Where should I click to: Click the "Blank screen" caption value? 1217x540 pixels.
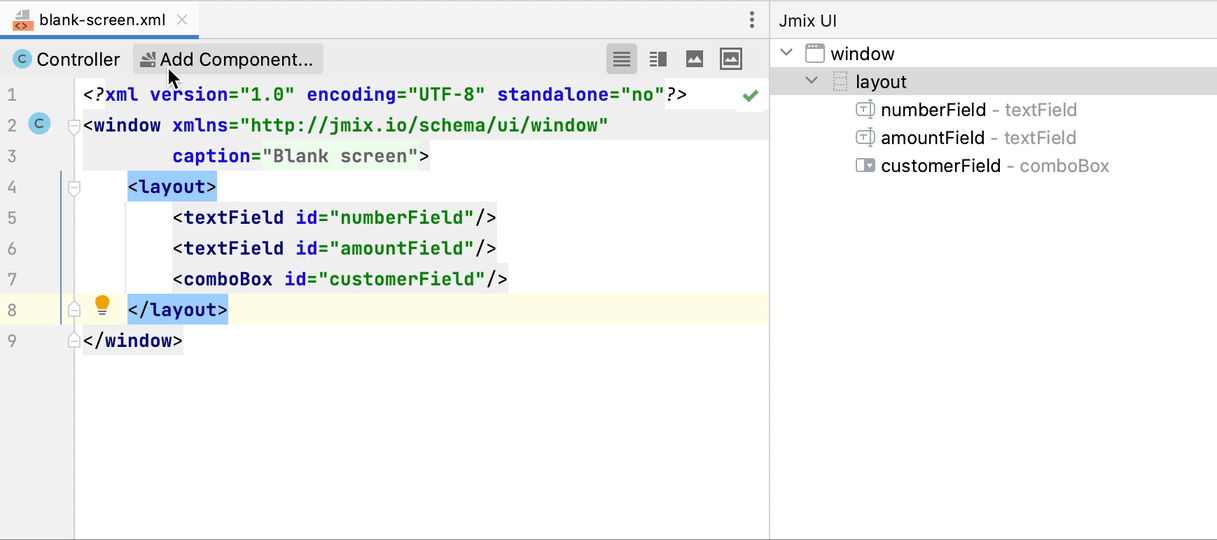point(341,156)
